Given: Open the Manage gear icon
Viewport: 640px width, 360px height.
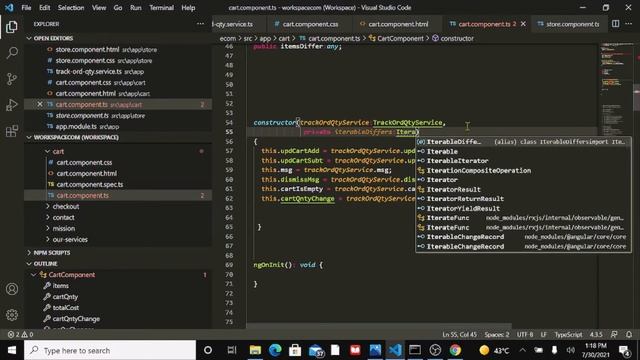Looking at the screenshot, I should point(12,315).
